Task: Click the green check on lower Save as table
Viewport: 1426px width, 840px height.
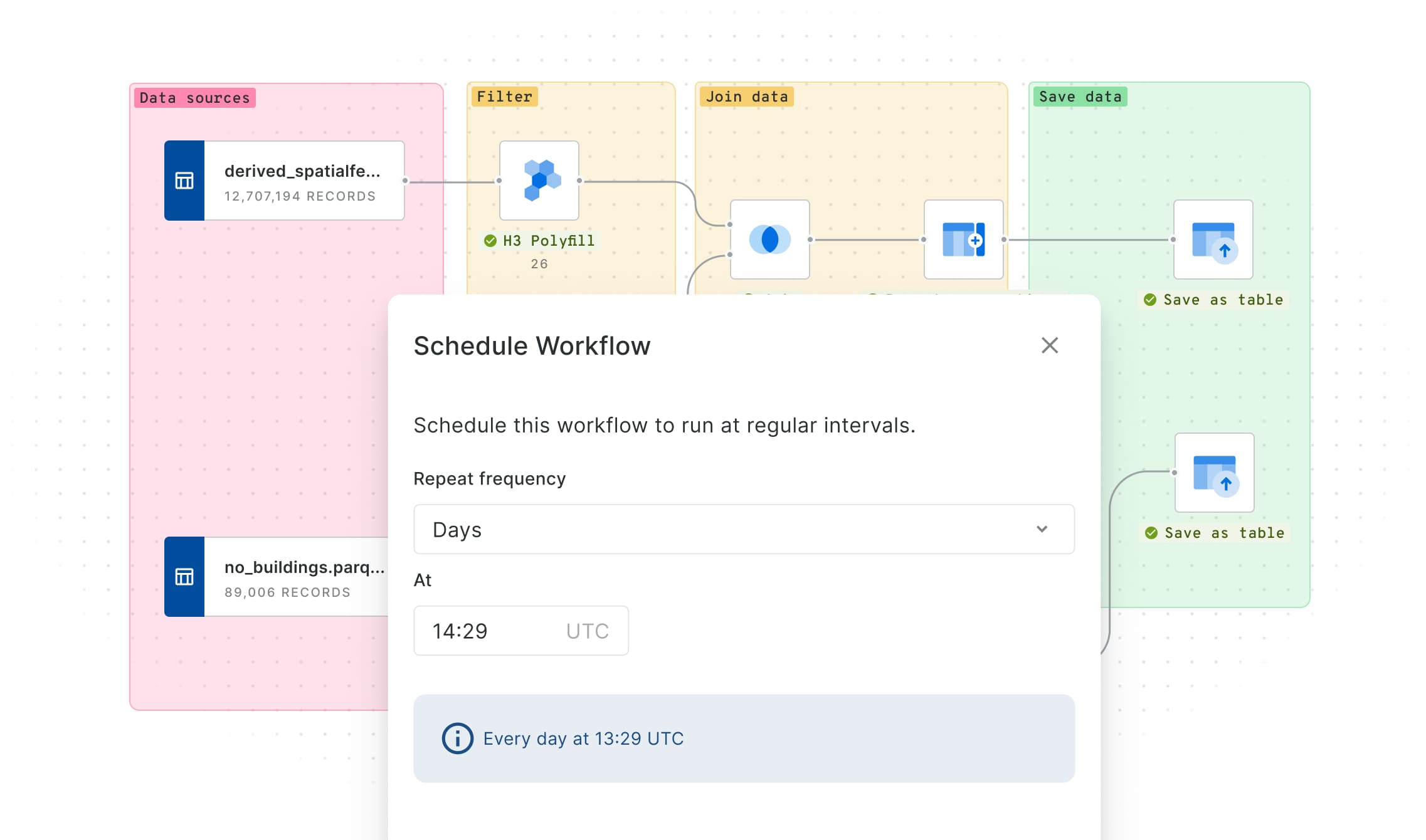Action: coord(1151,533)
